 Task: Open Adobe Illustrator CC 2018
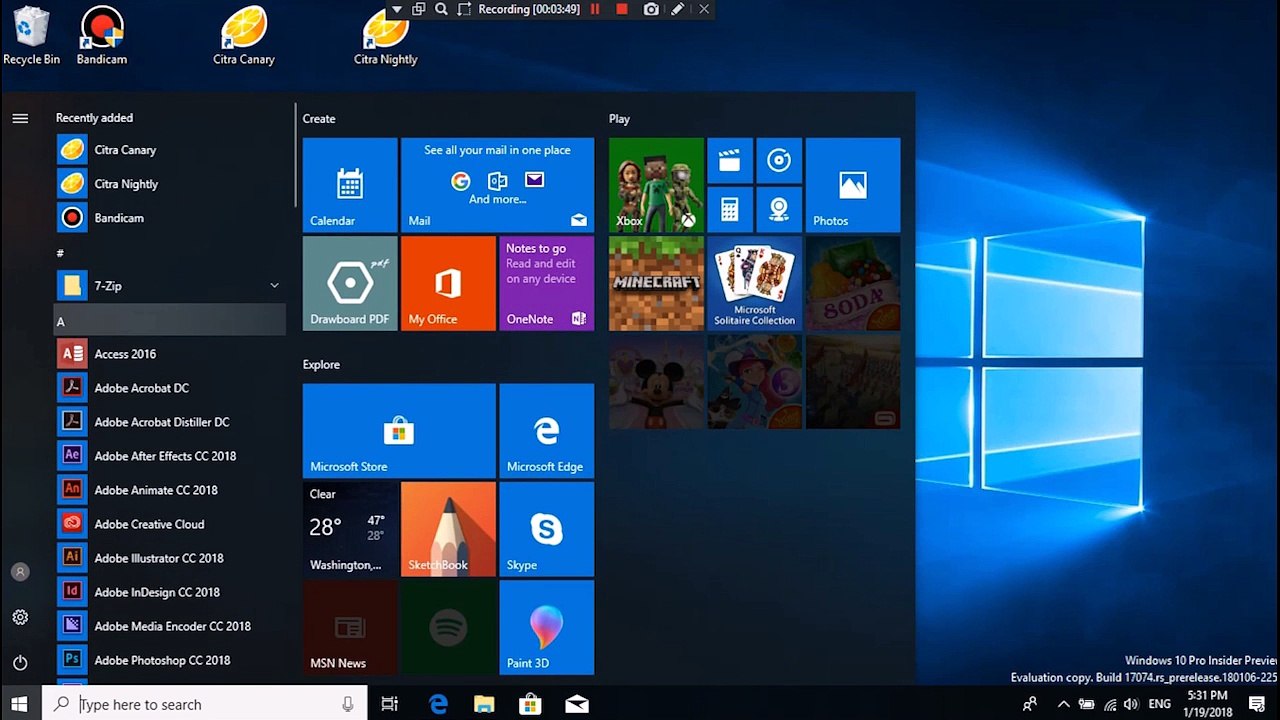point(170,558)
